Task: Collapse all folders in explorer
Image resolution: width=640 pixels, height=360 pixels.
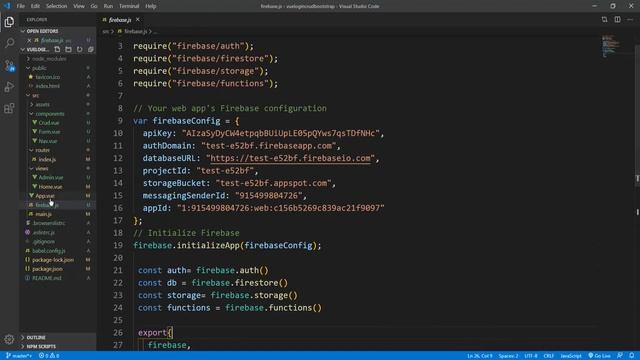Action: click(x=90, y=49)
